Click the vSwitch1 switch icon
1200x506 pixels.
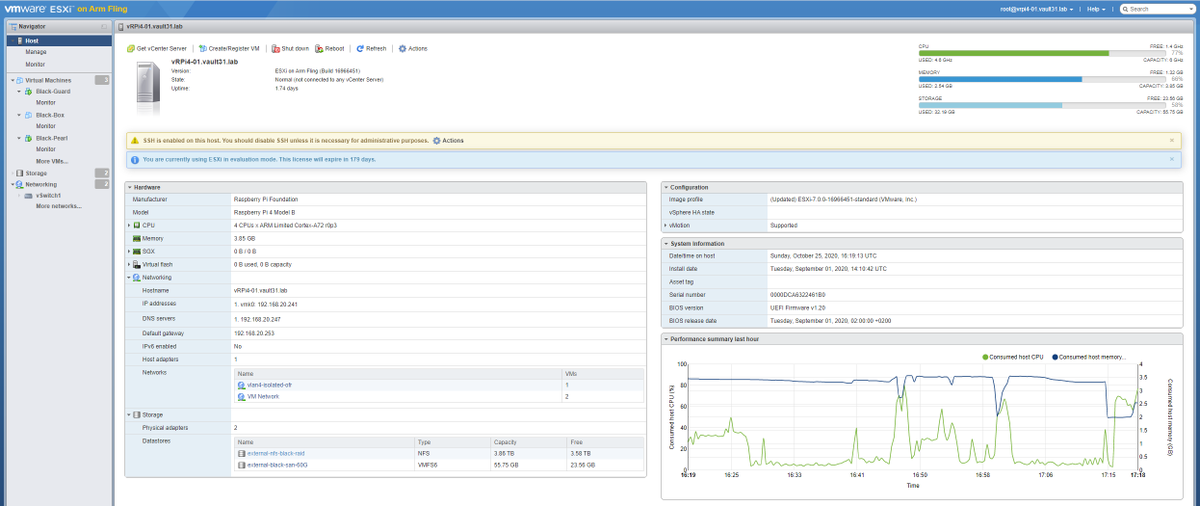29,195
